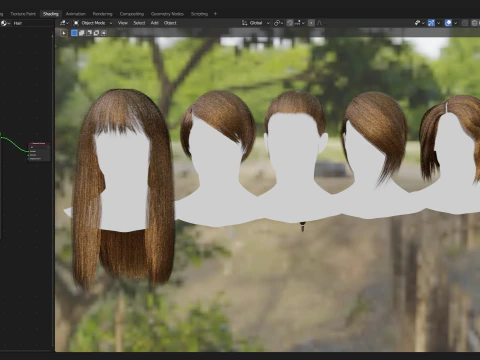Open the Object Mode dropdown
The image size is (480, 360).
(x=93, y=23)
